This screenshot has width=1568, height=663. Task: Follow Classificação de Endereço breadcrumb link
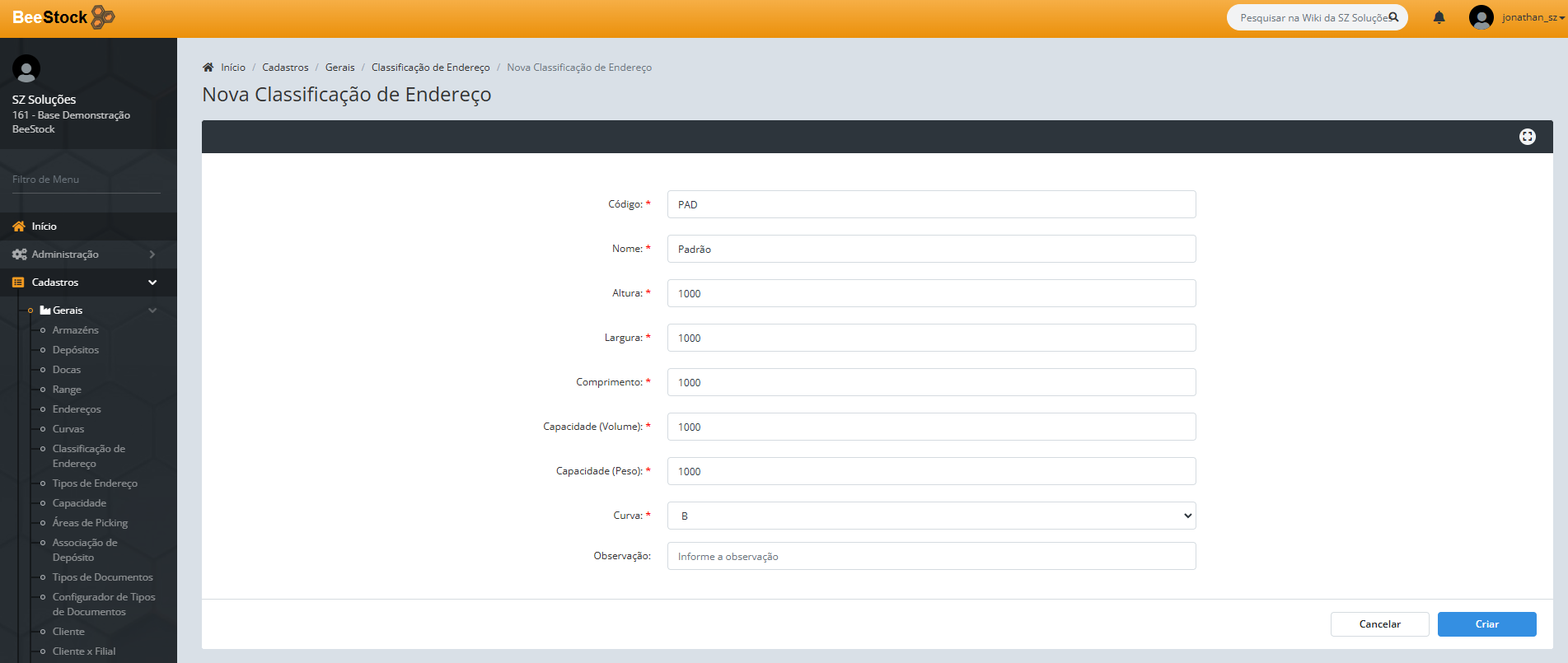[x=430, y=68]
